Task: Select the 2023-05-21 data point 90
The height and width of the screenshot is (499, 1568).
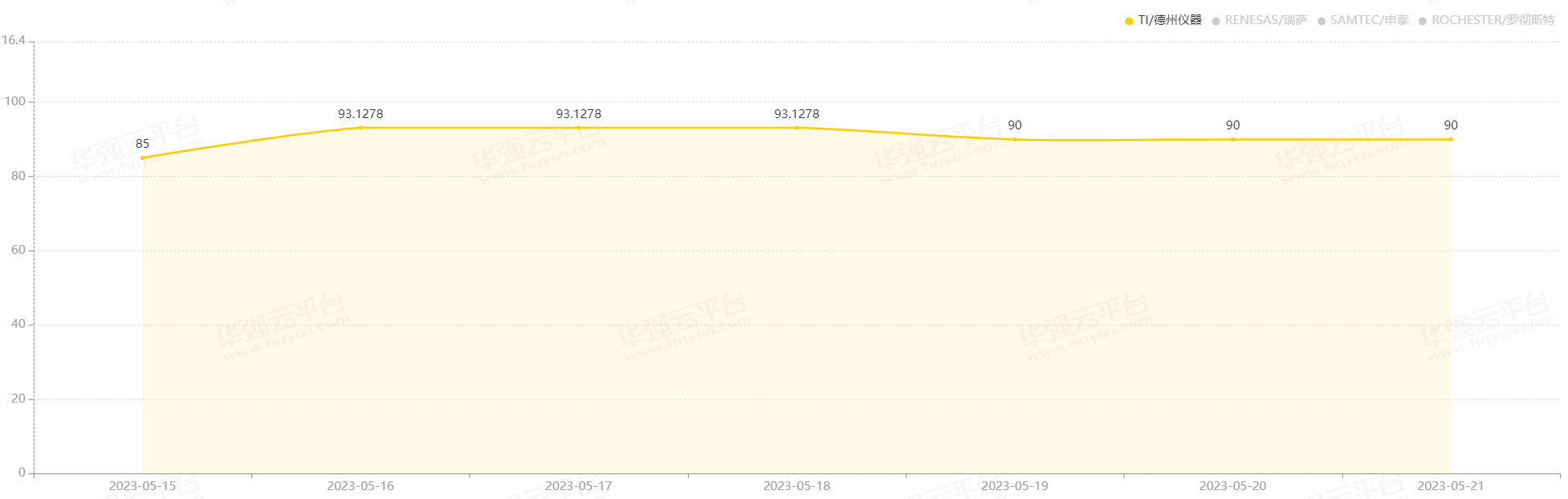Action: [x=1451, y=139]
